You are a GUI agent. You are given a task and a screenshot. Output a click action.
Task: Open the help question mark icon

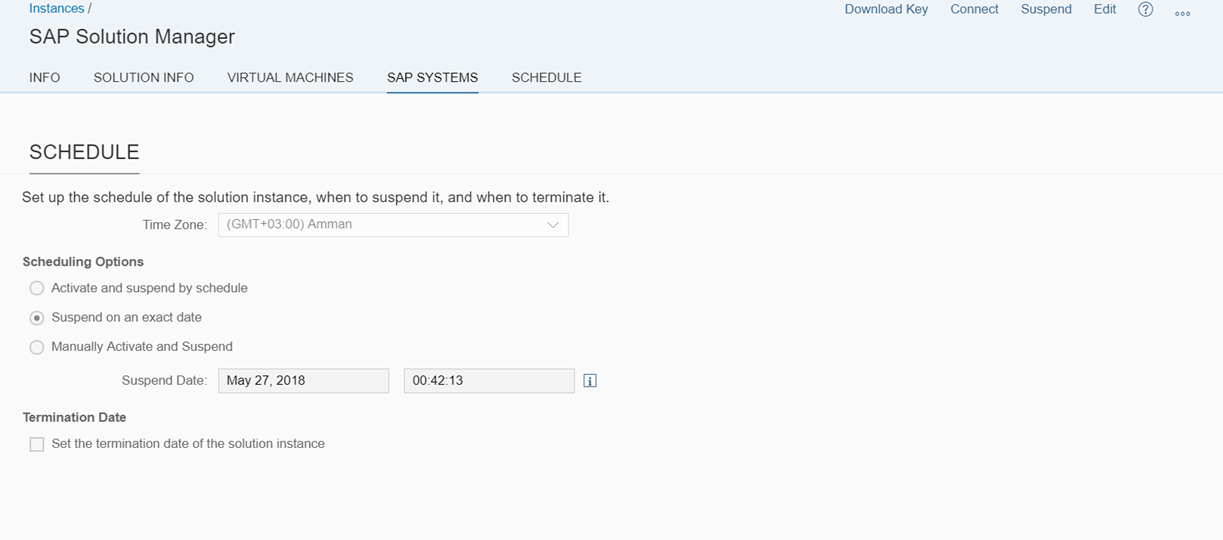tap(1146, 10)
